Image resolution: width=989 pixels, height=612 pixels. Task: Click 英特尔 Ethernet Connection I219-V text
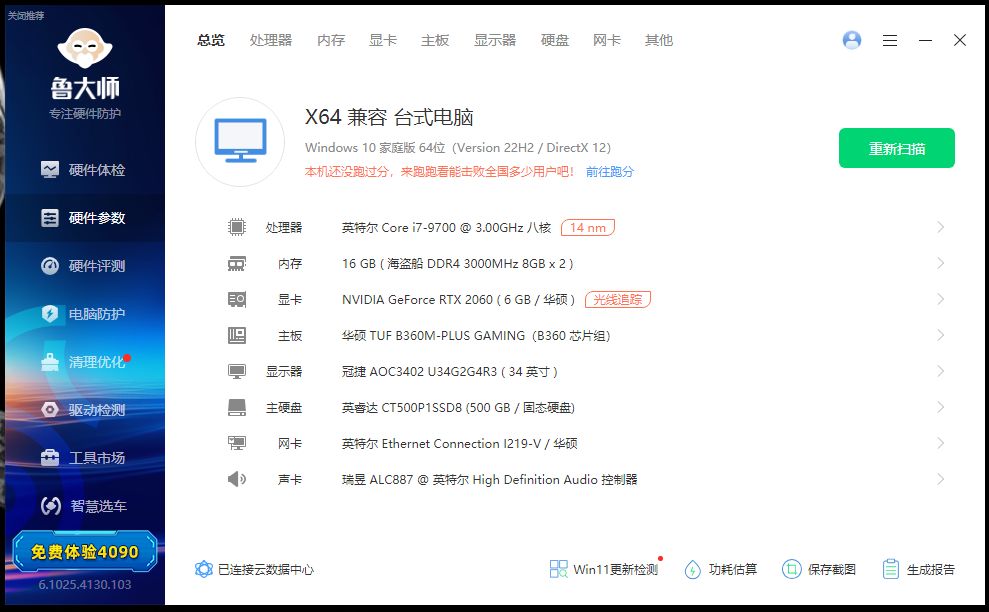tap(459, 444)
